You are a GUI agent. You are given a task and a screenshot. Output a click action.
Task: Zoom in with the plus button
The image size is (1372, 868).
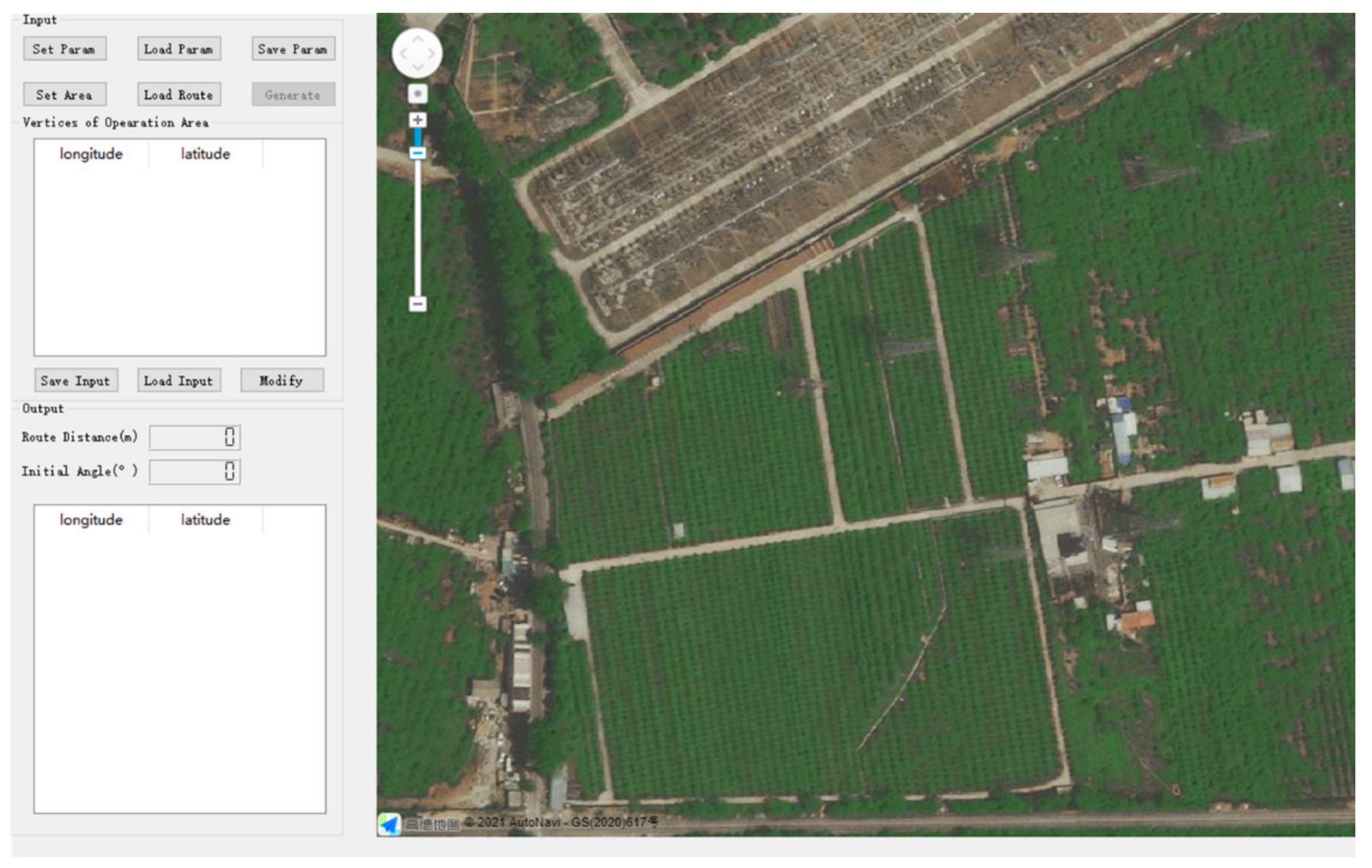(x=418, y=120)
